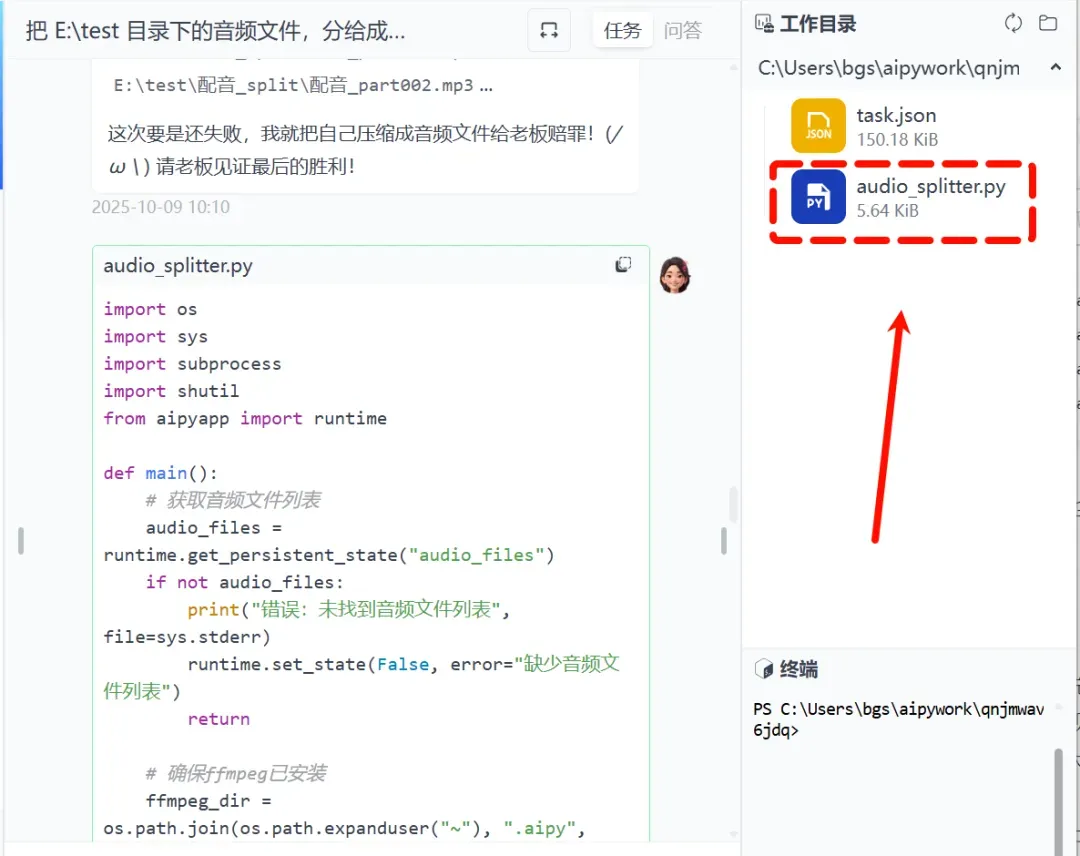Click the 工作目录 panel header icon
Screen dimensions: 1080x856
763,24
